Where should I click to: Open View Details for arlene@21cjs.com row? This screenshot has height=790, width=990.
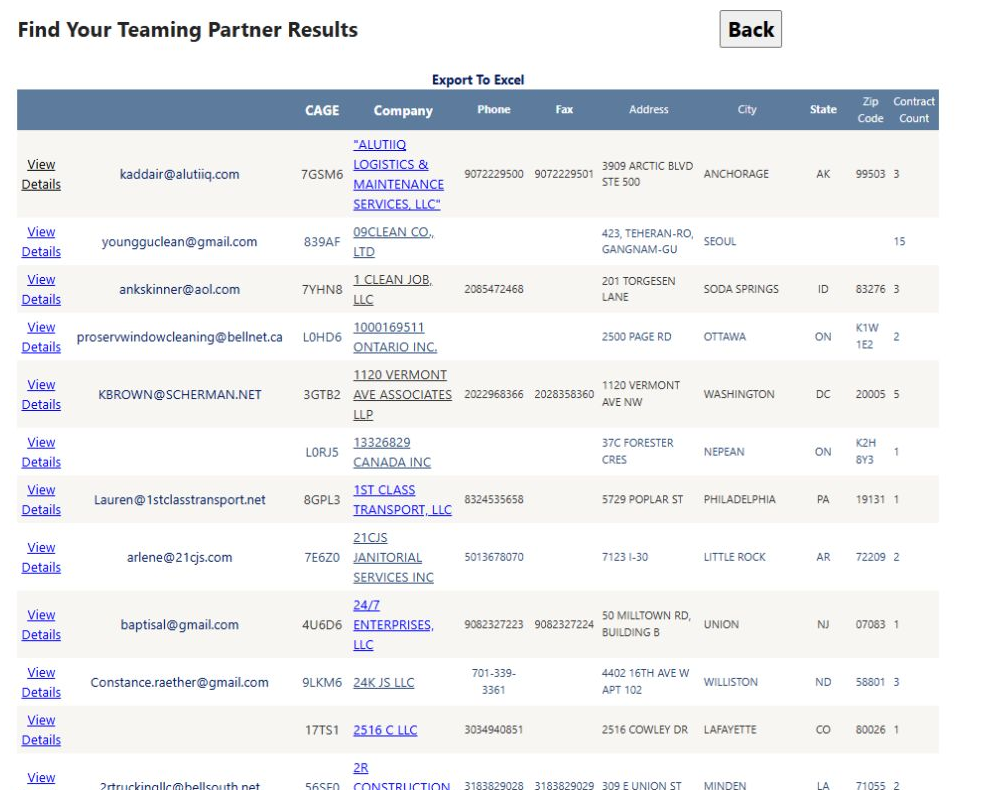pos(41,557)
